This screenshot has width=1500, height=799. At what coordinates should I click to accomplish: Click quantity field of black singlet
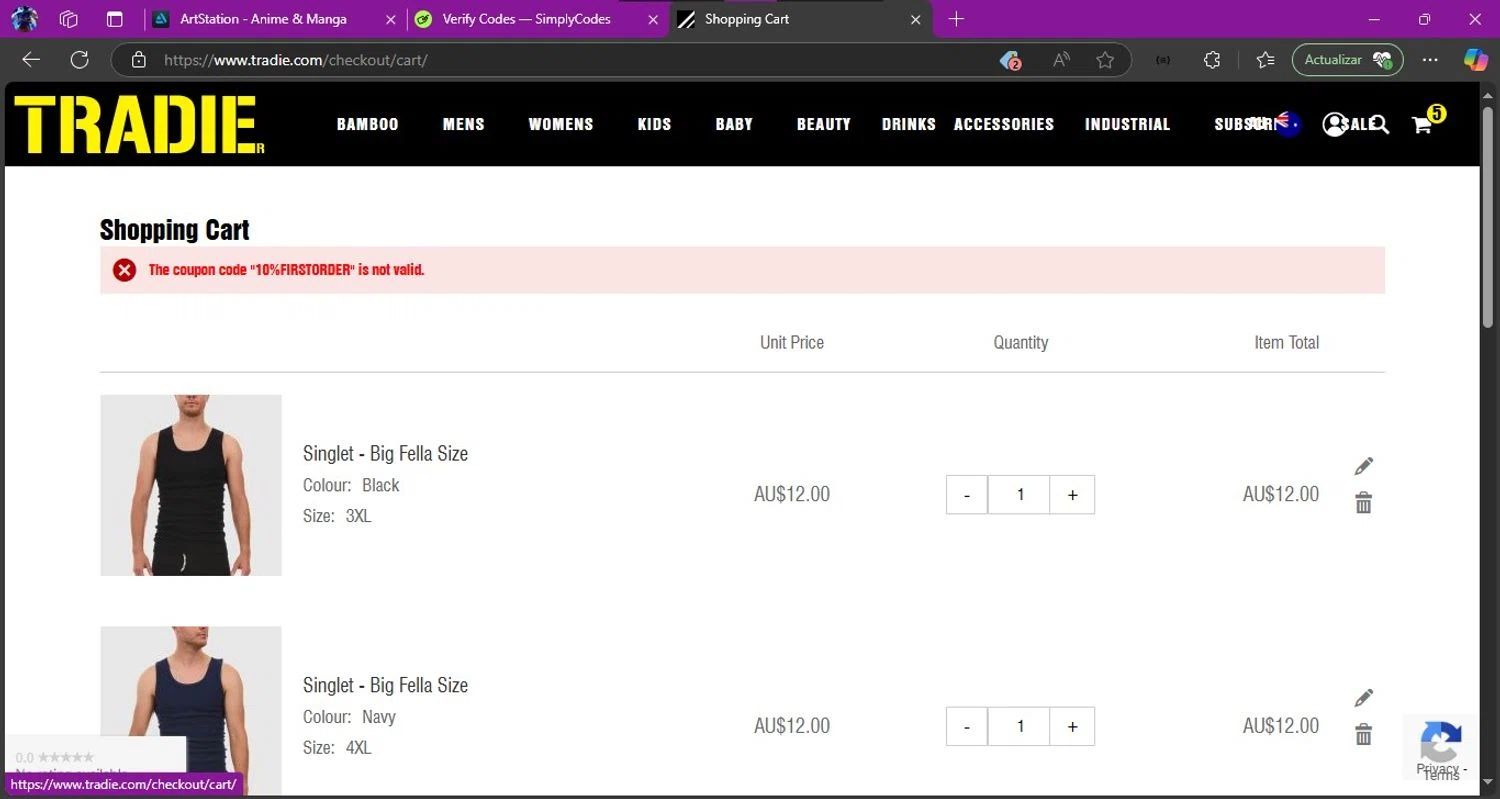[1019, 495]
